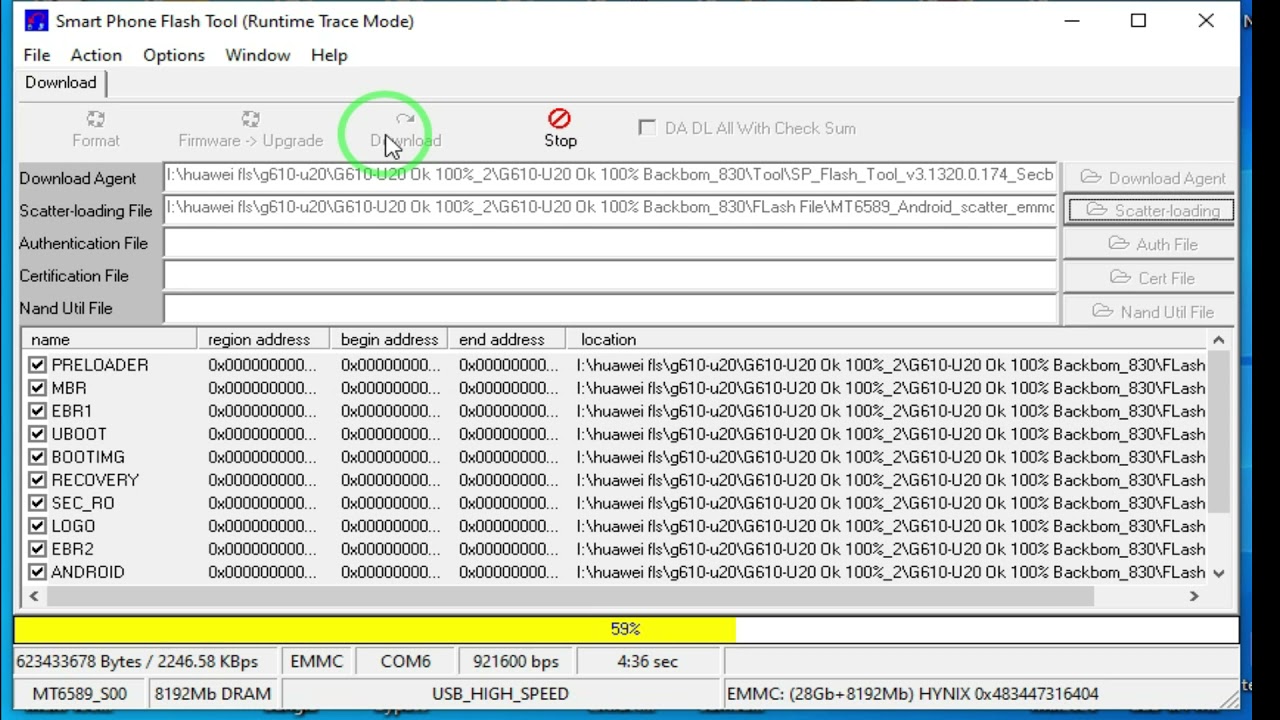Click the location column header
1280x720 pixels.
click(887, 340)
